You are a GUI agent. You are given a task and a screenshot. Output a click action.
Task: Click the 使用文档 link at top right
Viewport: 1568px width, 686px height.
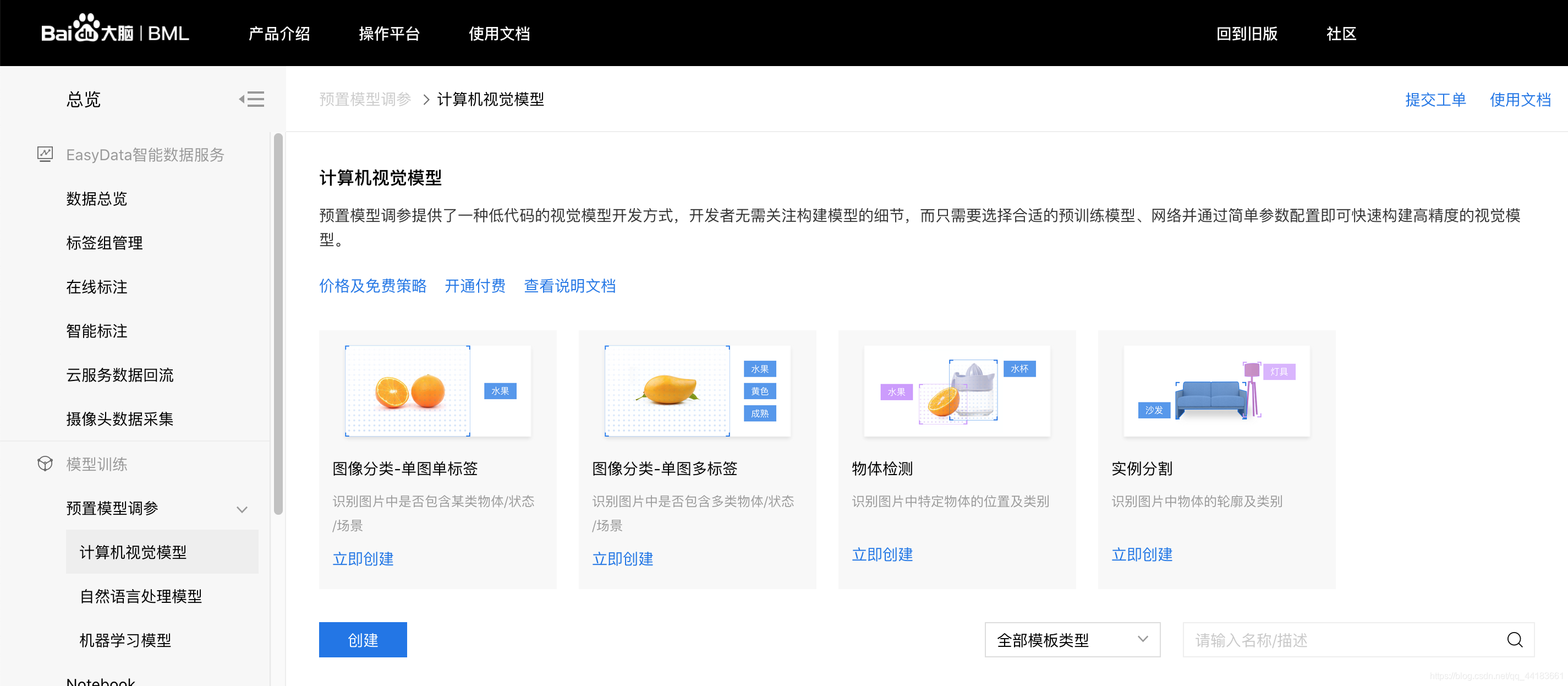click(1520, 99)
